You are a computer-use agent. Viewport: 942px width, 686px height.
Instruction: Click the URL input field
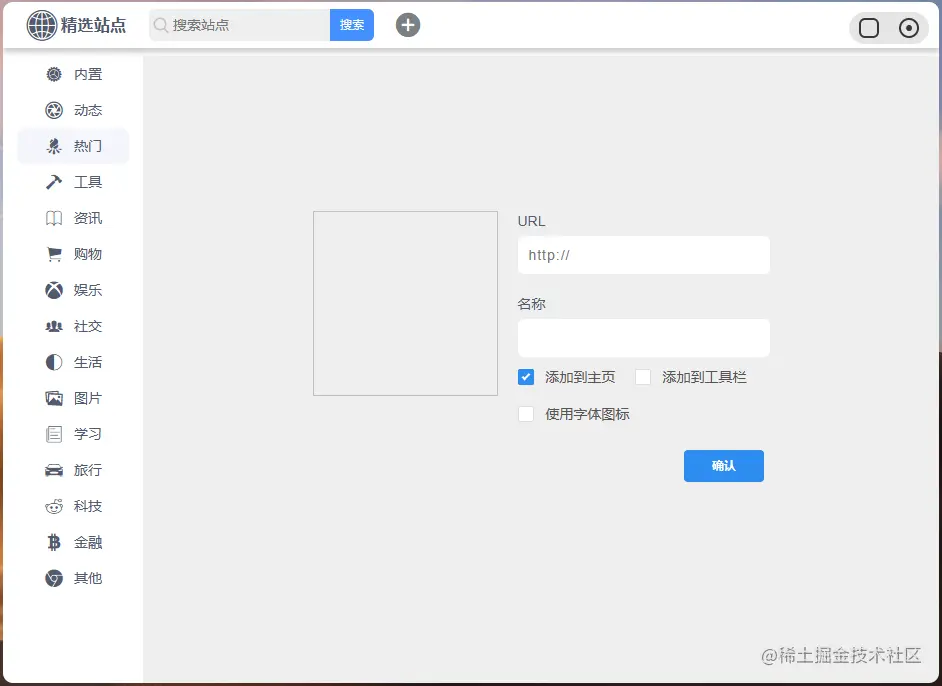click(643, 255)
